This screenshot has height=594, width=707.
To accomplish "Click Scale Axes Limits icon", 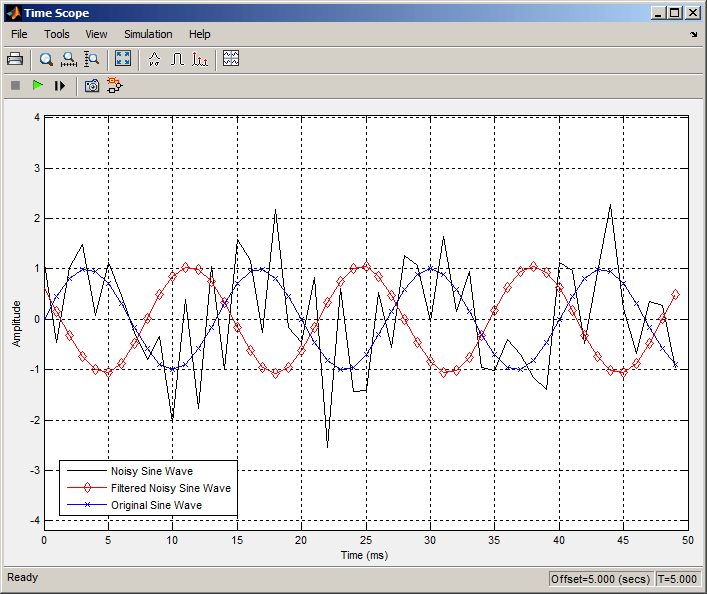I will point(123,59).
